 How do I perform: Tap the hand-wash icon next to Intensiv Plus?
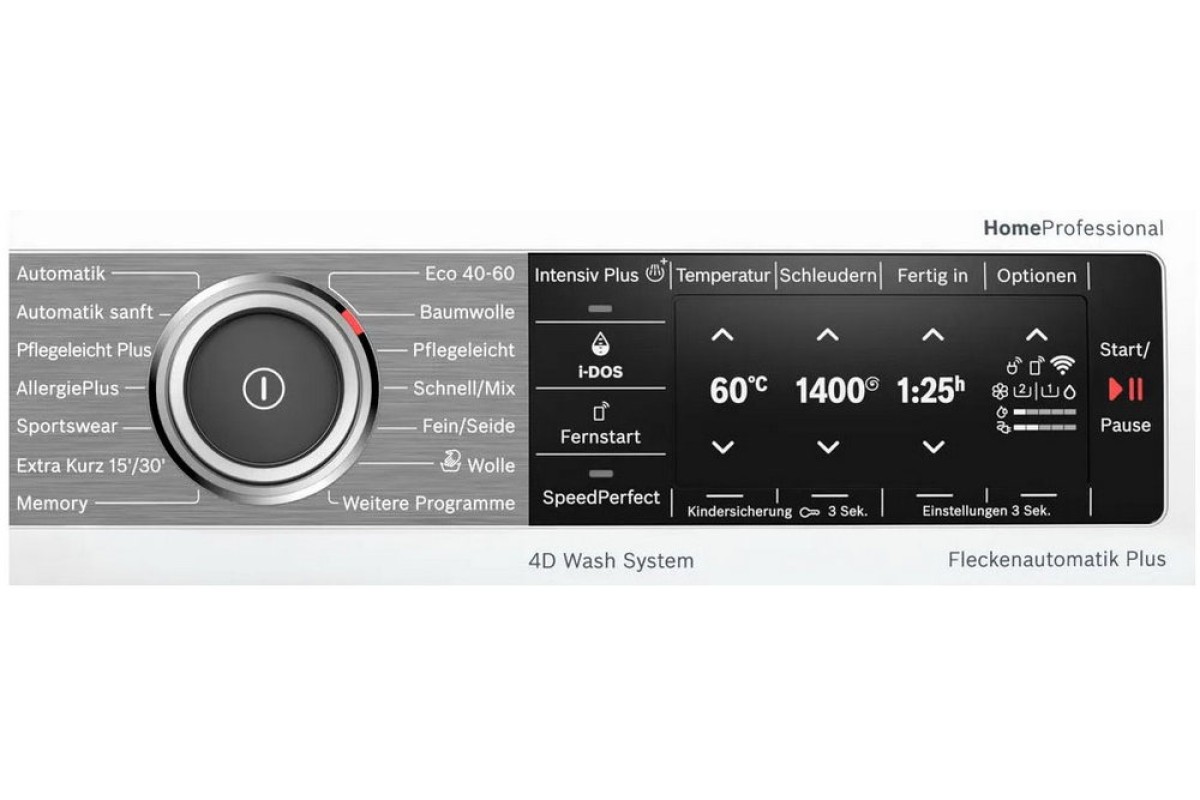(656, 271)
